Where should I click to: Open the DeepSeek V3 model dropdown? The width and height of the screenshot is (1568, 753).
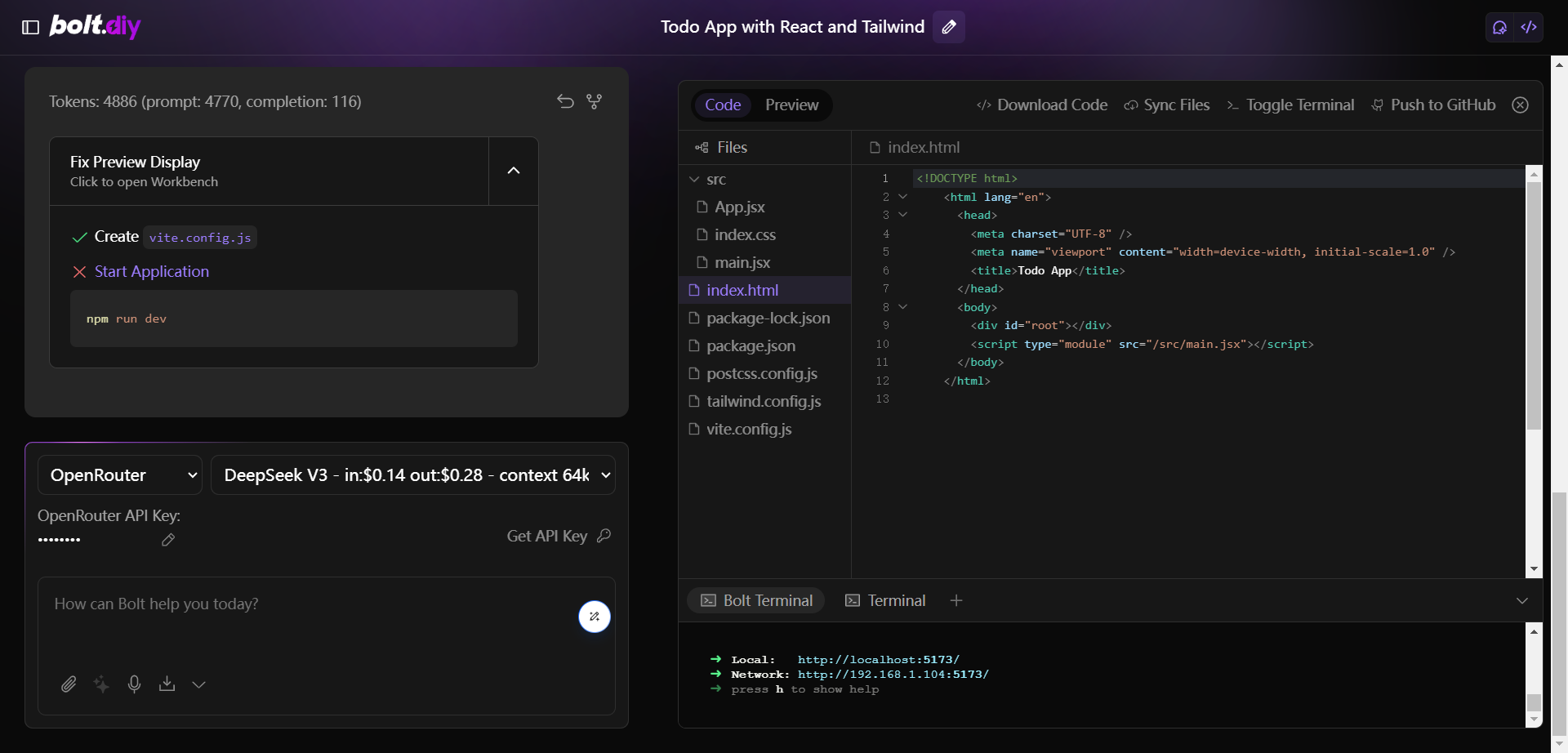point(413,475)
